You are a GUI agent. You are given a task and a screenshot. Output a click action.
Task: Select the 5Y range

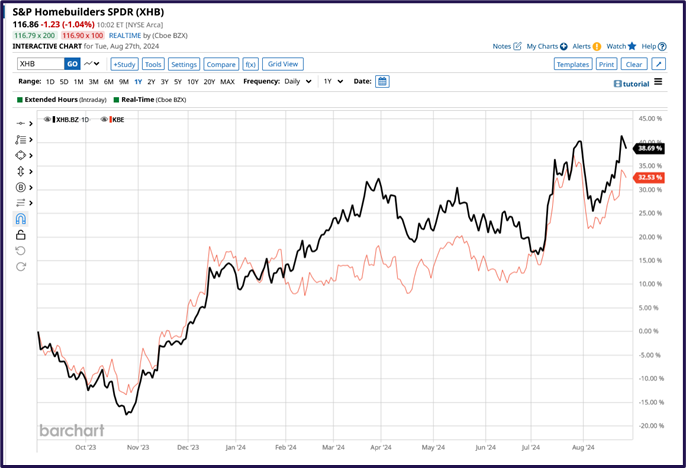tap(178, 82)
